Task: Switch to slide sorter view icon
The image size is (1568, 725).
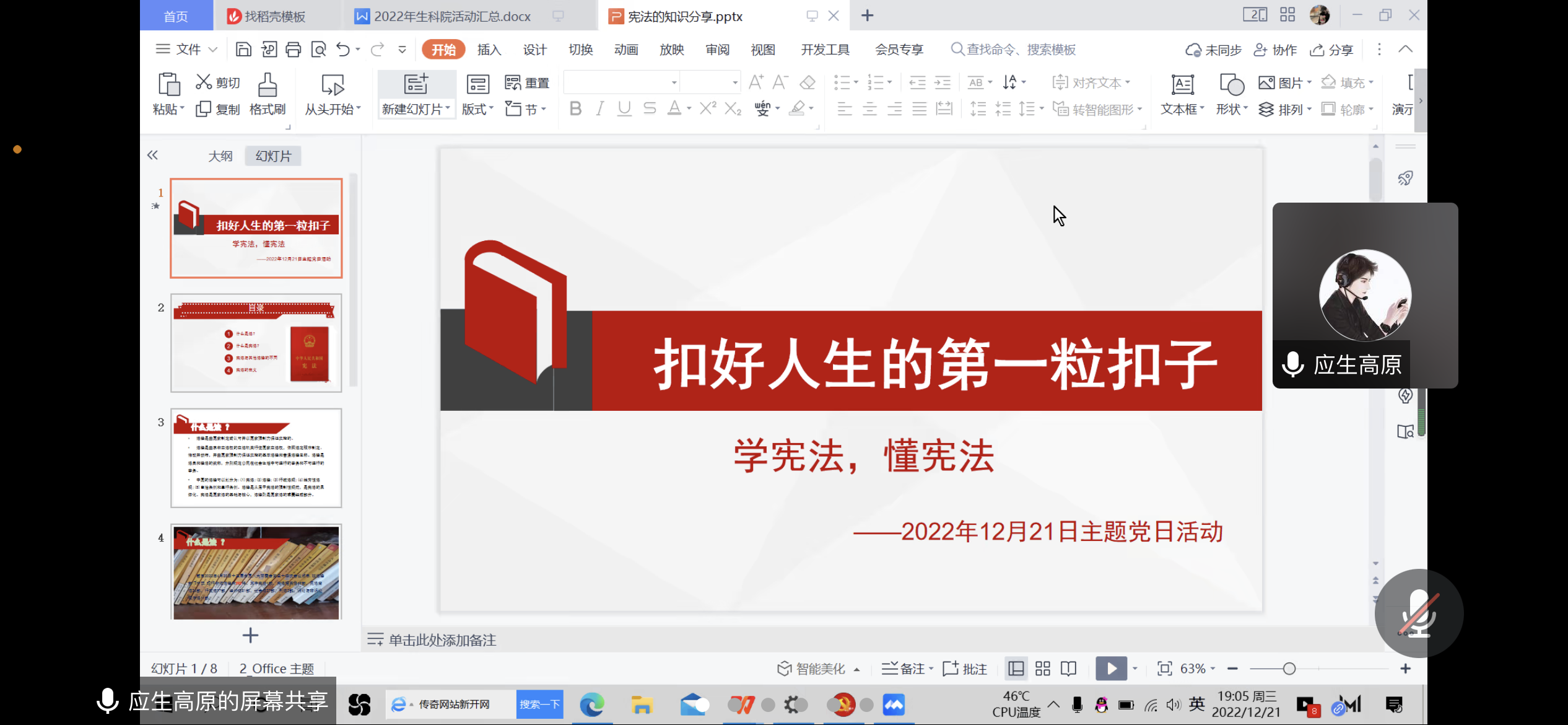Action: (1043, 669)
